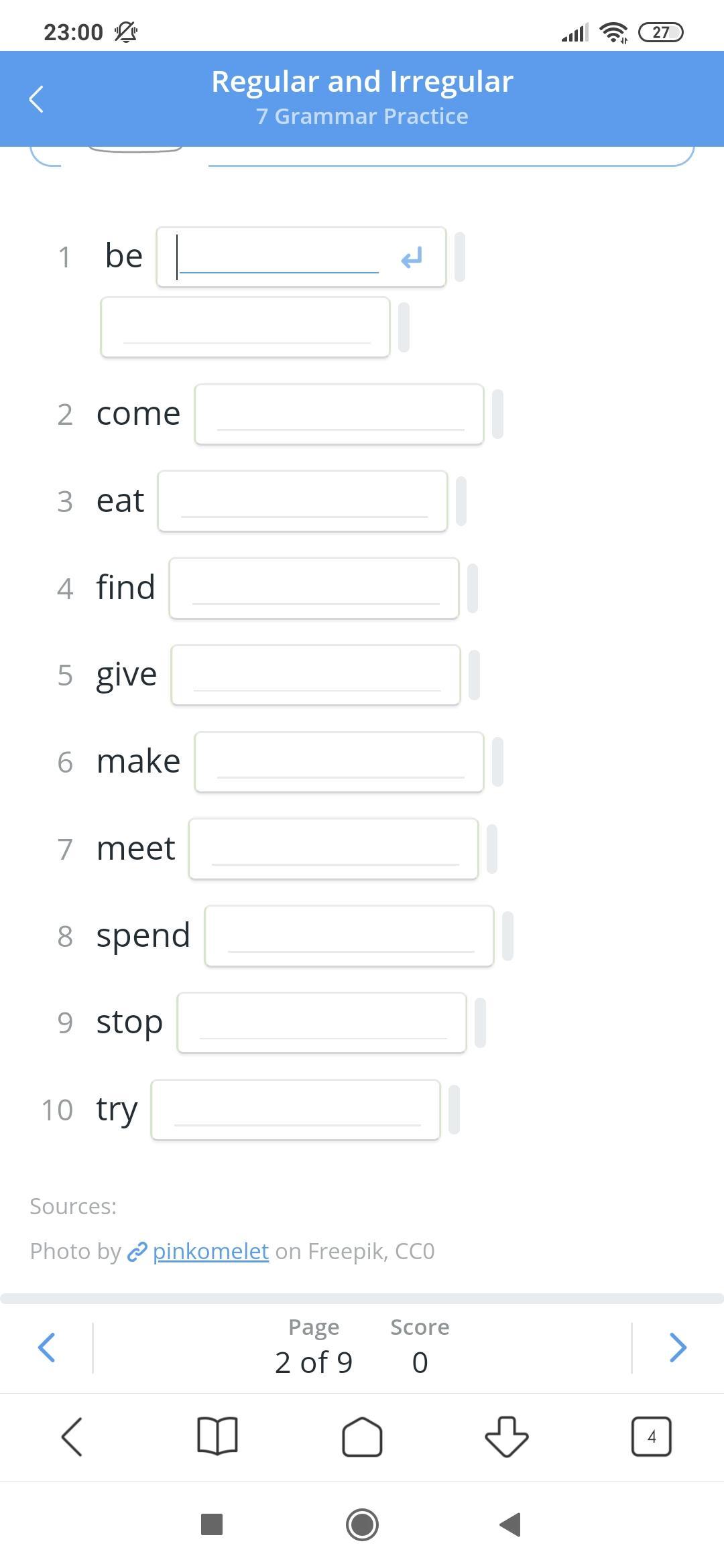Open the bookmarks book icon
This screenshot has width=724, height=1568.
[x=217, y=1437]
